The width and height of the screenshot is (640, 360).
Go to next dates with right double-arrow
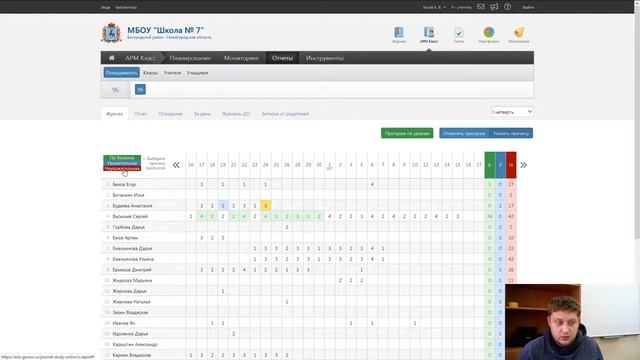coord(524,165)
